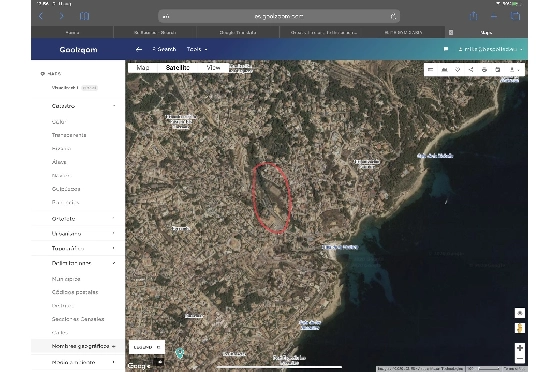Open the messages flag icon in header
560x372 pixels.
tap(446, 49)
